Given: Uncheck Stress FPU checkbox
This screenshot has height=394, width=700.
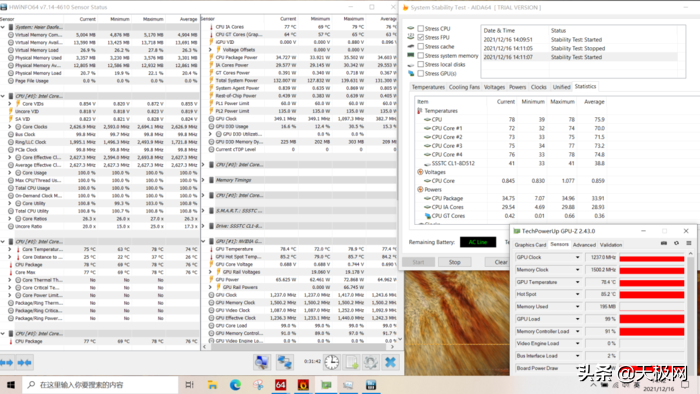Looking at the screenshot, I should 421,37.
